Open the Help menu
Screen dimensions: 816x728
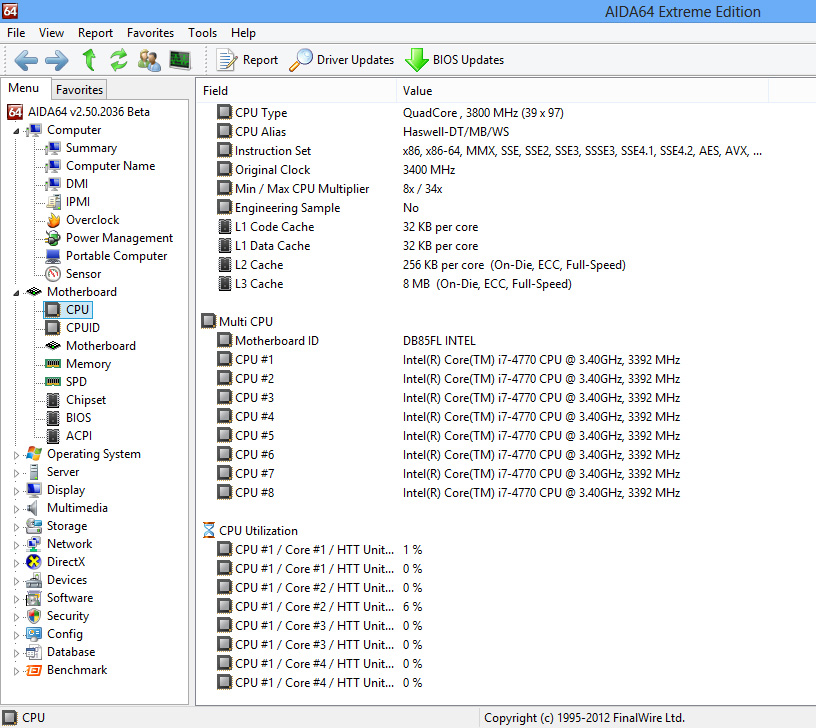coord(243,33)
